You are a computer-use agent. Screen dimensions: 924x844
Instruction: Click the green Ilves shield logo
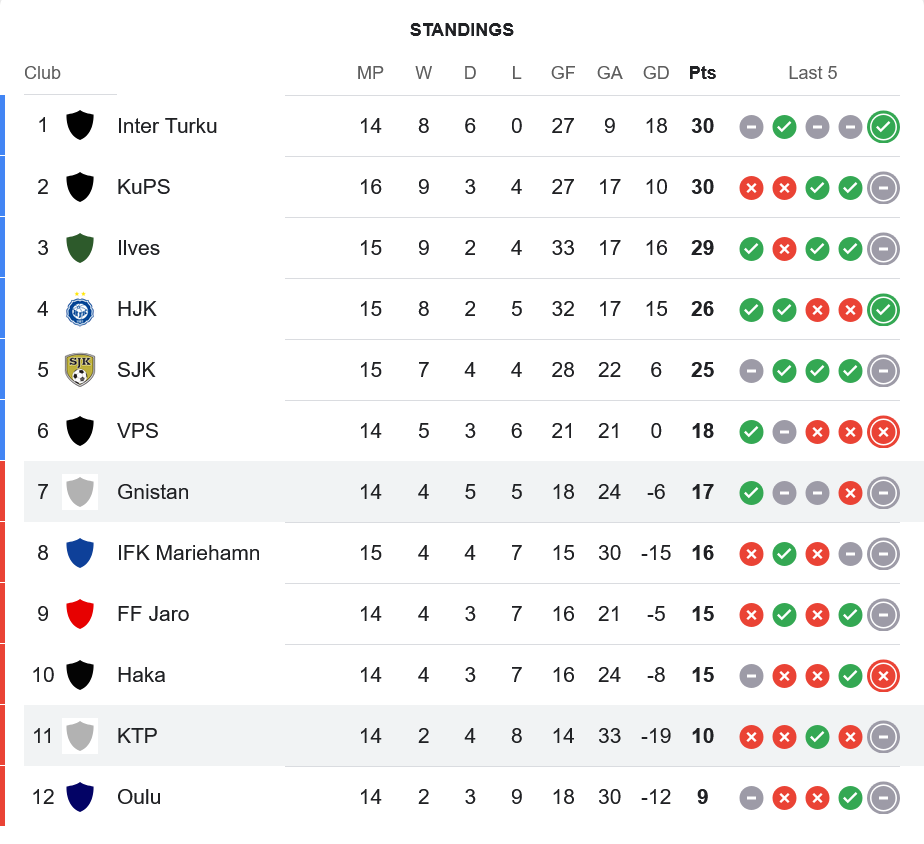click(x=80, y=248)
